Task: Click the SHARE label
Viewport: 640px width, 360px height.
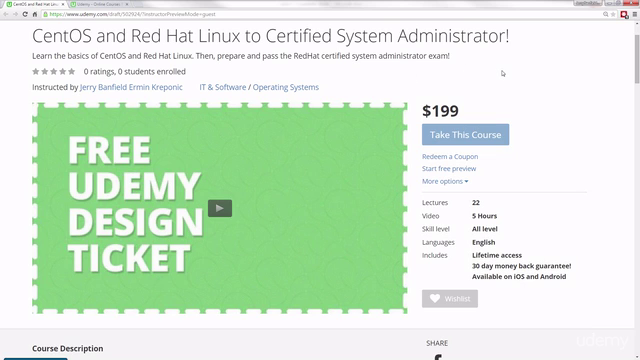Action: pos(437,343)
